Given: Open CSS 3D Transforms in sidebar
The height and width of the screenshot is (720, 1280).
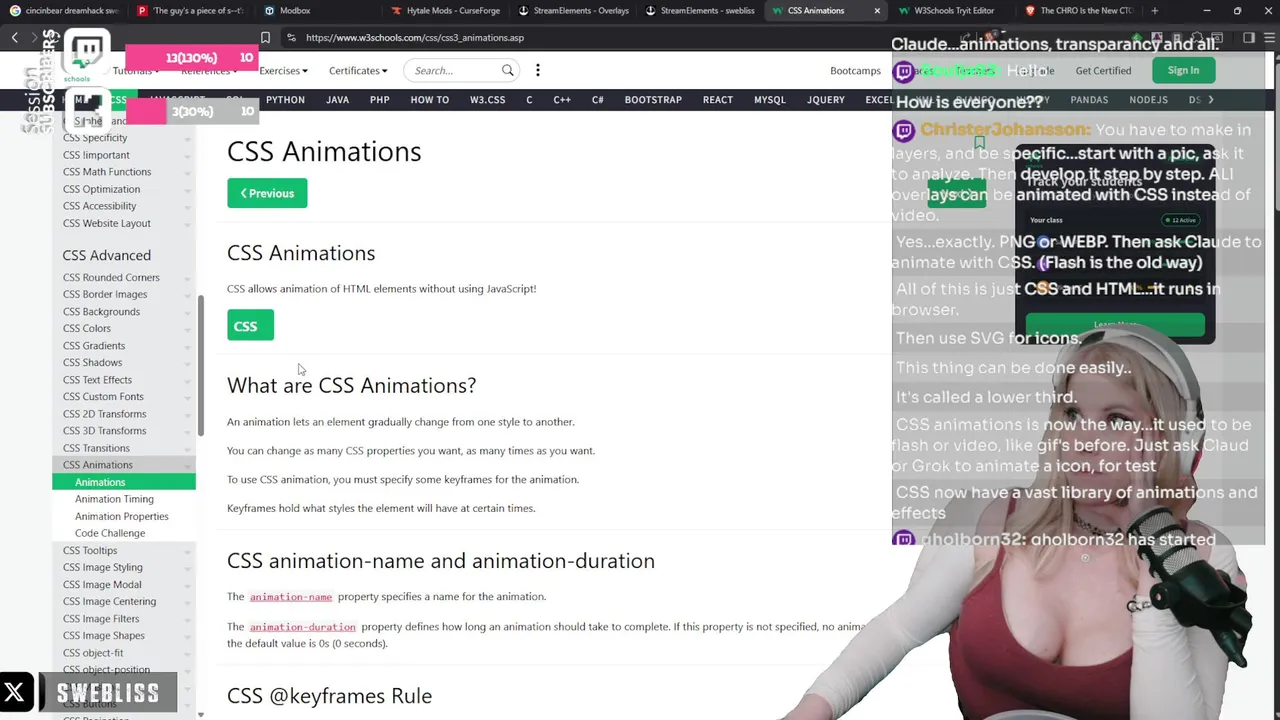Looking at the screenshot, I should click(104, 431).
